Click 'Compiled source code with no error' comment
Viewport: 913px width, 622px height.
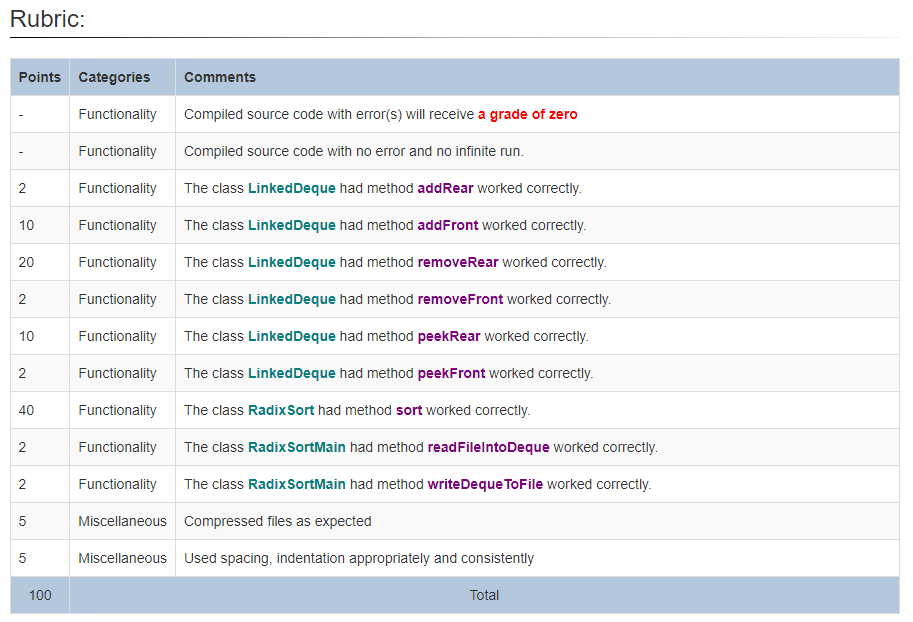point(354,151)
